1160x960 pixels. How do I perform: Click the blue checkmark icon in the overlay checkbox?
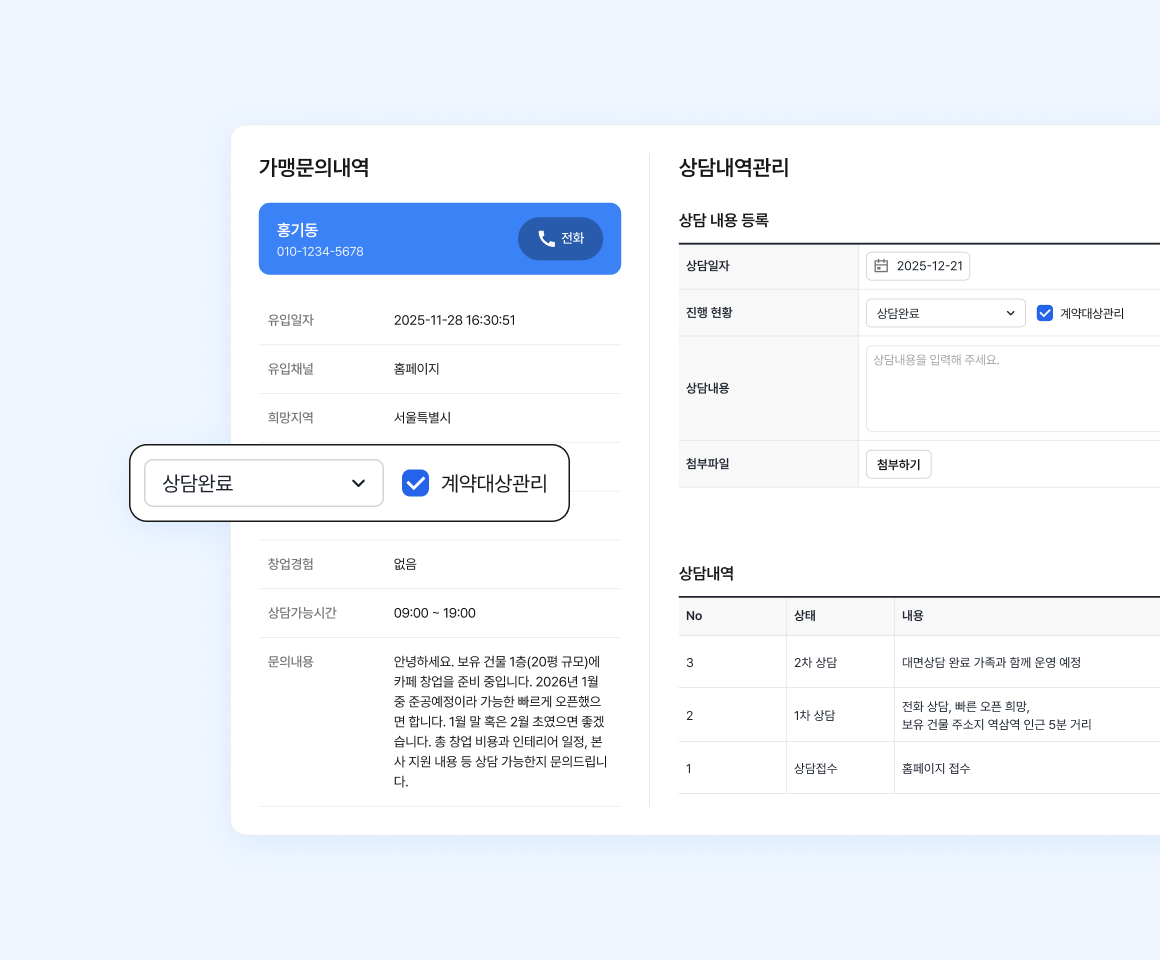(415, 483)
